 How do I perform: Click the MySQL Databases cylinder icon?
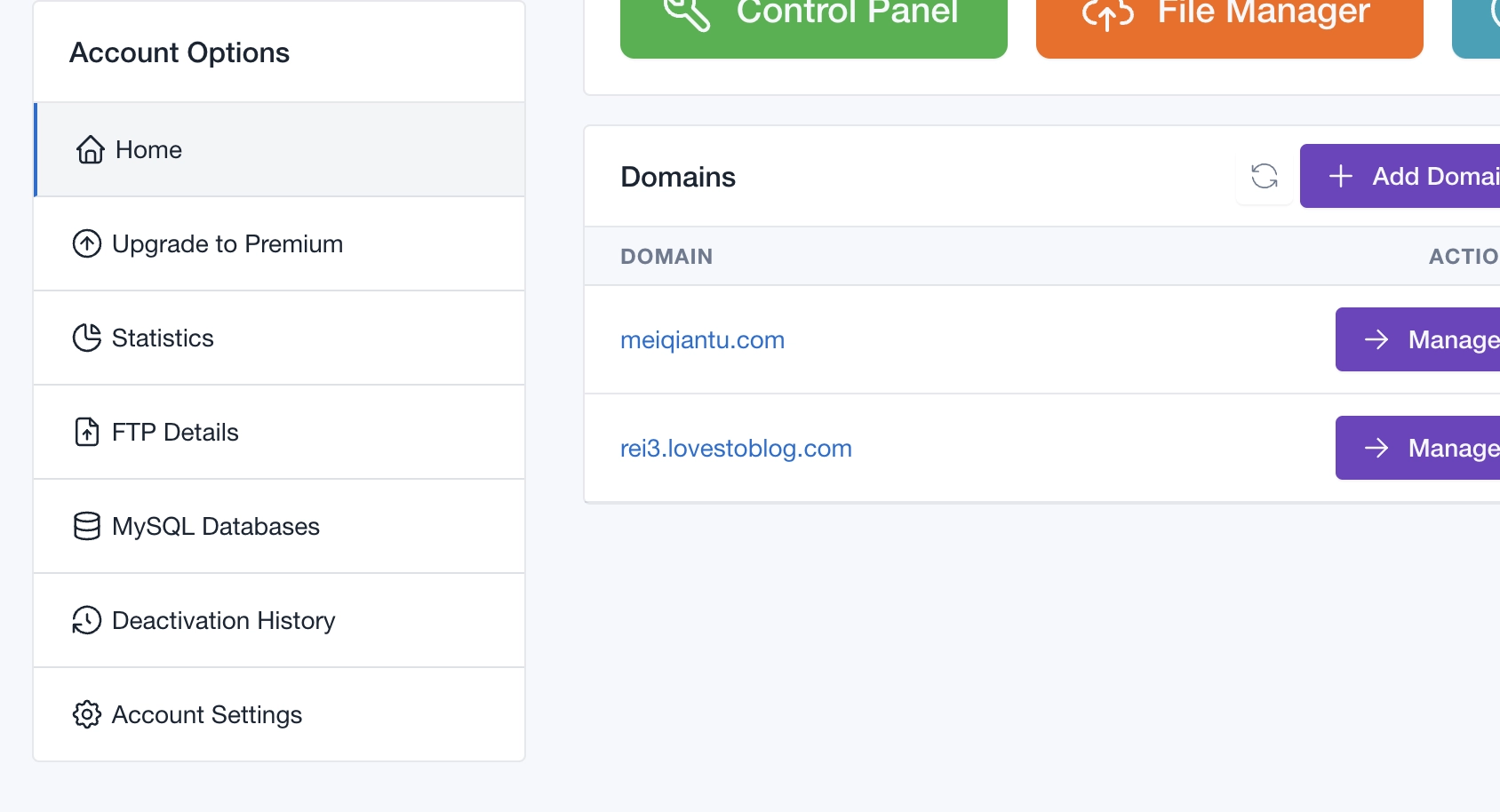[87, 526]
